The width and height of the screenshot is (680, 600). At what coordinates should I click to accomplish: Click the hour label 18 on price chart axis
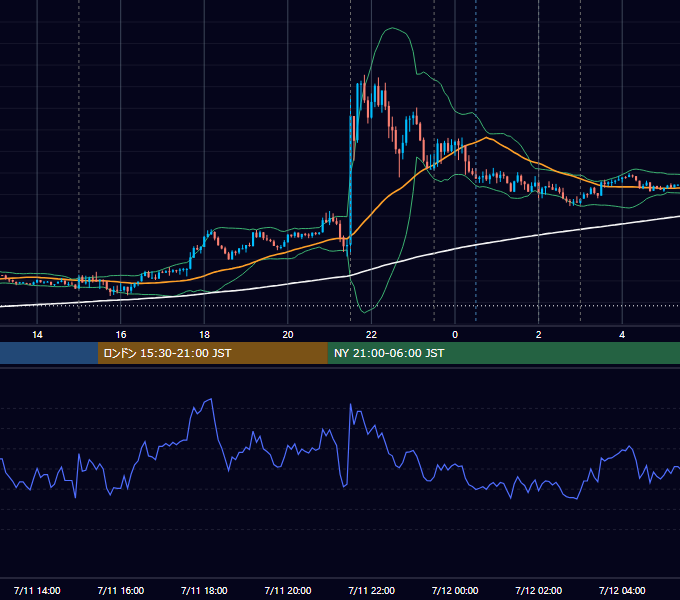(204, 335)
